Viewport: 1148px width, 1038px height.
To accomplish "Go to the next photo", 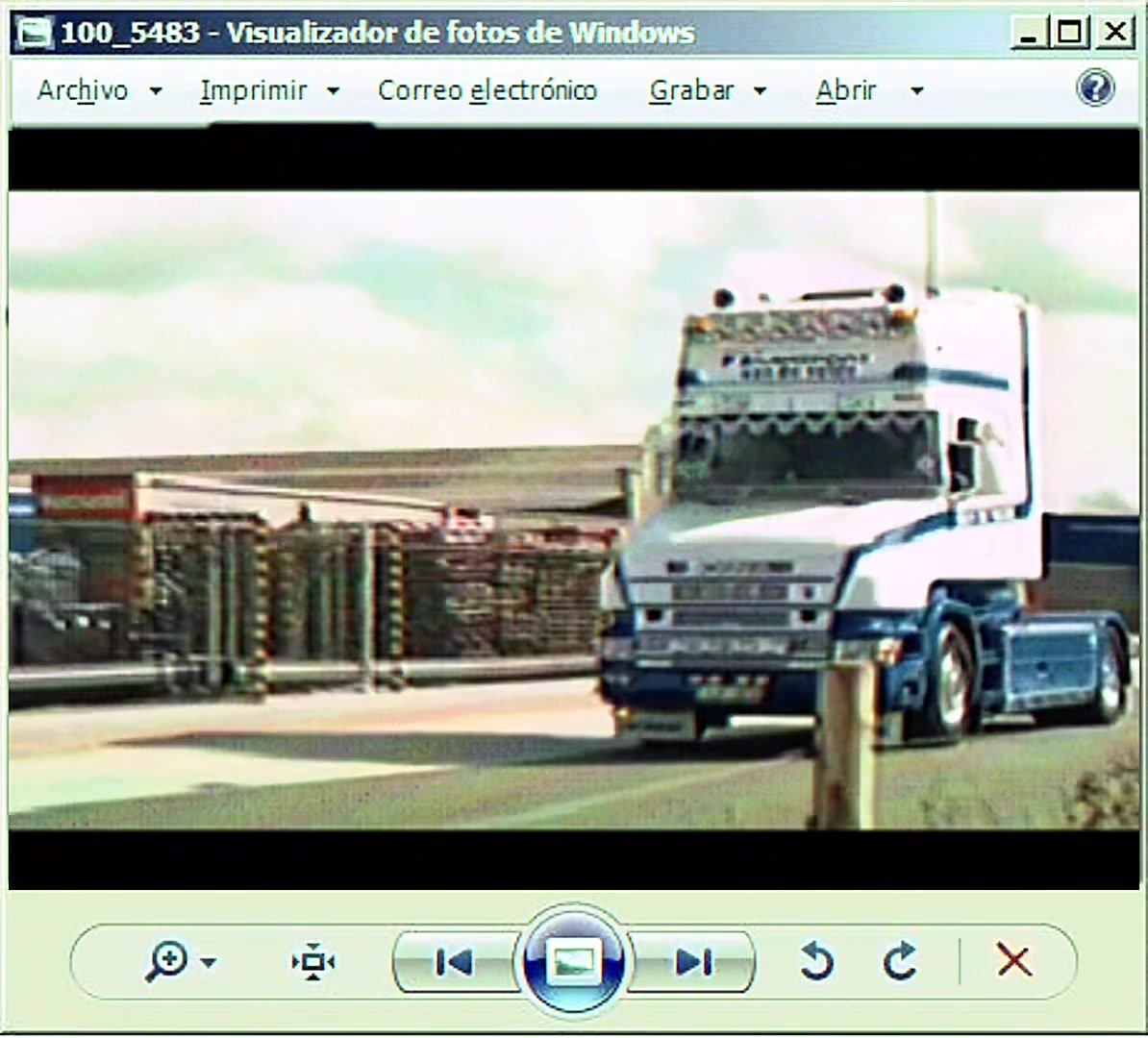I will (x=692, y=962).
